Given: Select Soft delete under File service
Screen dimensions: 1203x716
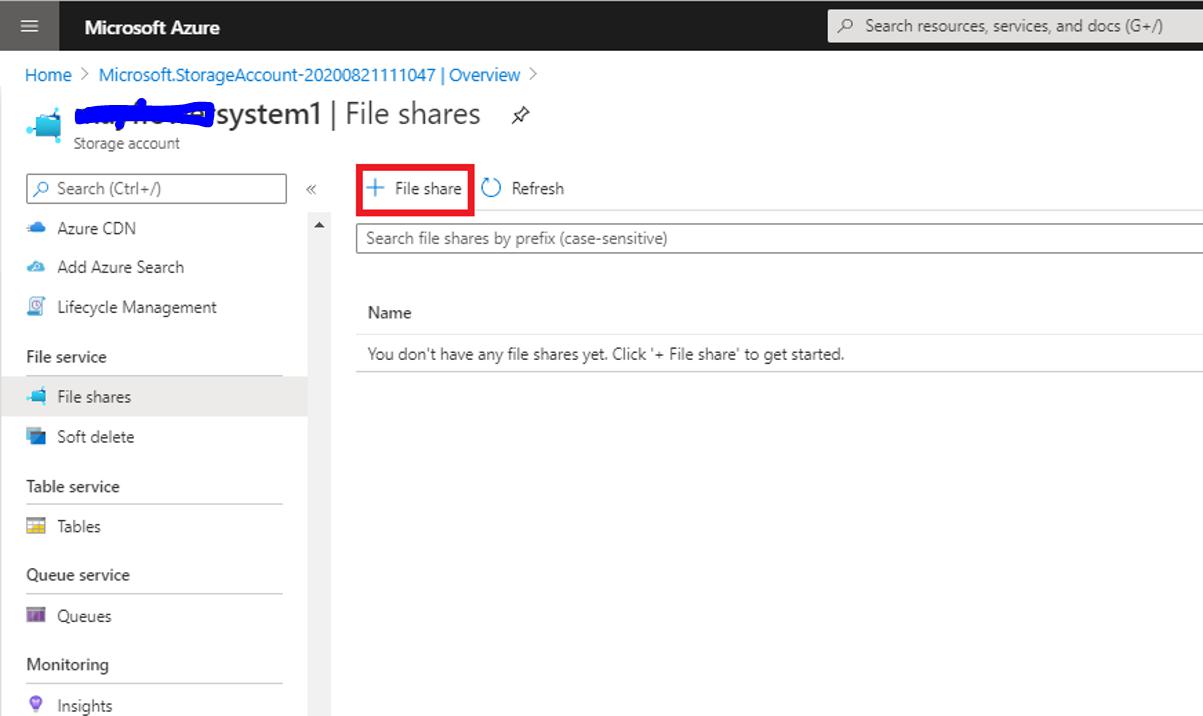Looking at the screenshot, I should (97, 436).
